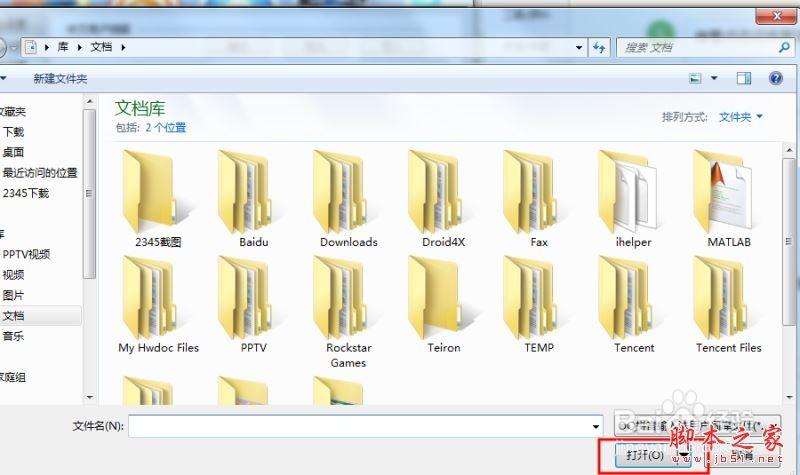Viewport: 800px width, 475px height.
Task: Click the refresh button beside address bar
Action: (x=600, y=47)
